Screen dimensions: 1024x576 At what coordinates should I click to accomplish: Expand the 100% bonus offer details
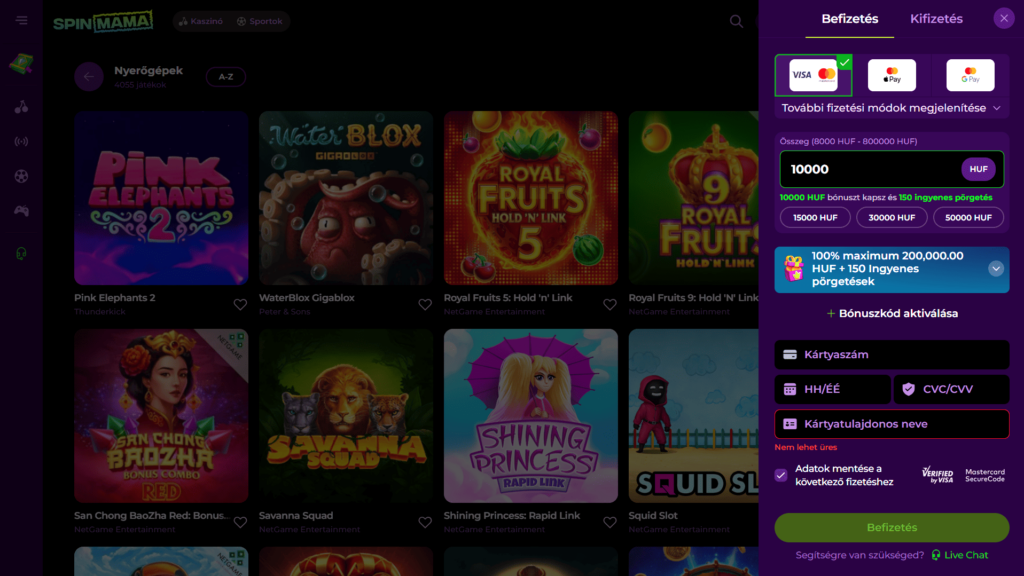point(996,268)
